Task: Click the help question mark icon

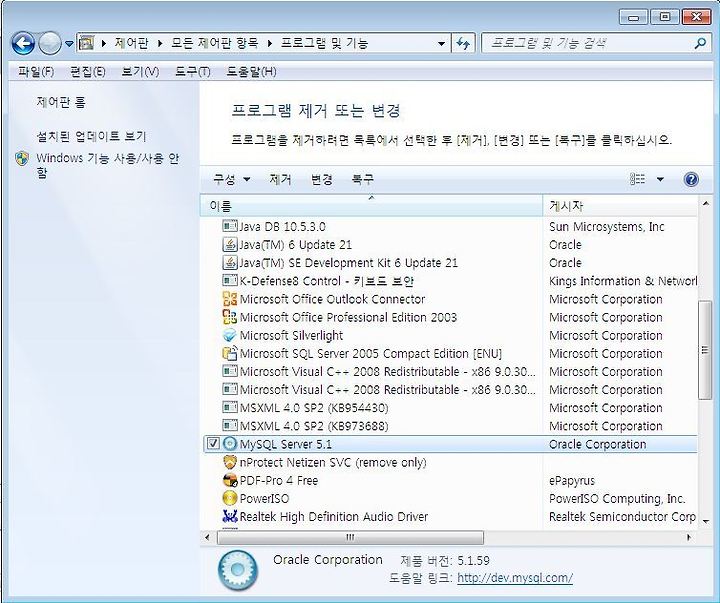Action: click(691, 179)
